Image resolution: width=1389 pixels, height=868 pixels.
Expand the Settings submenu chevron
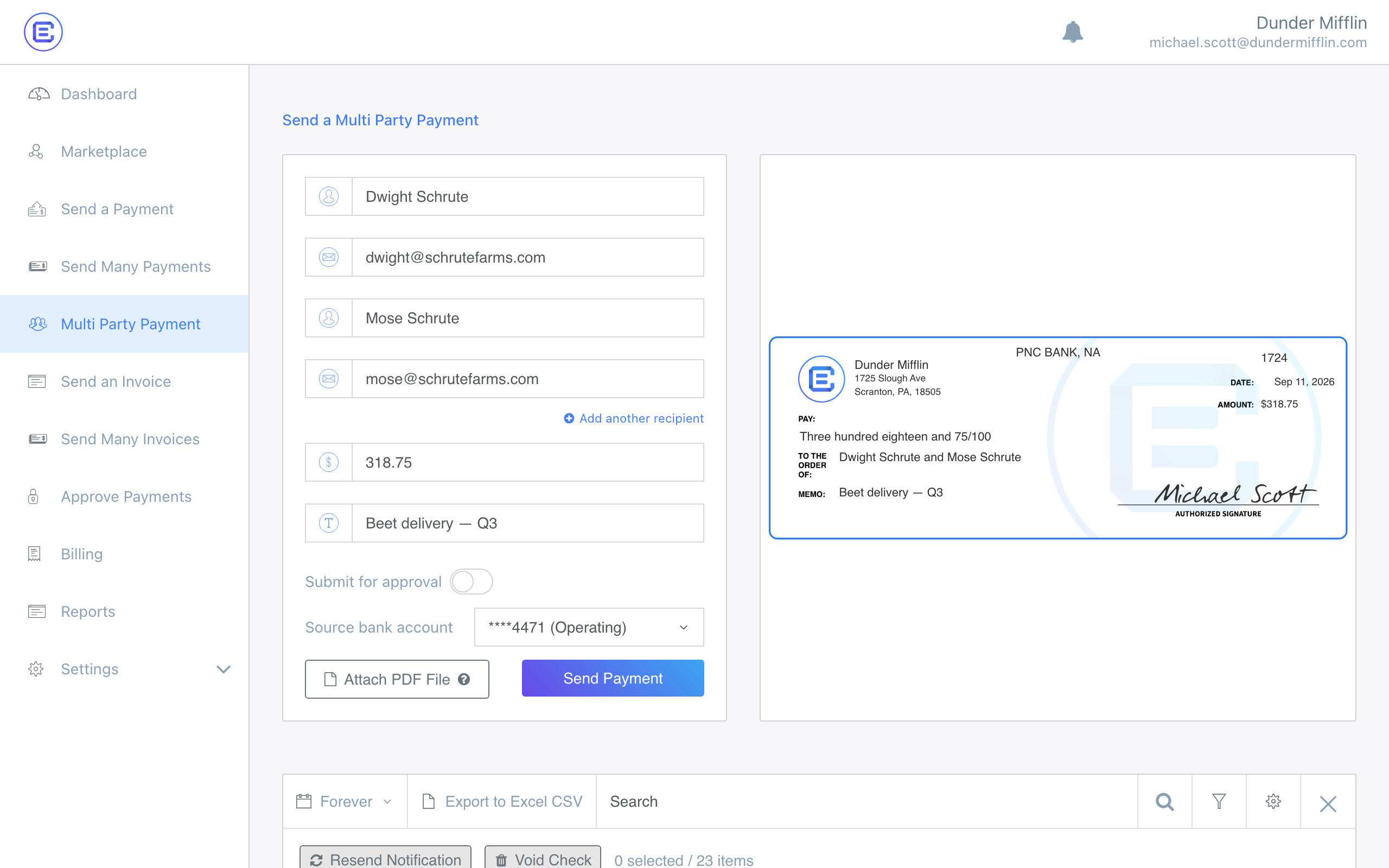coord(224,669)
